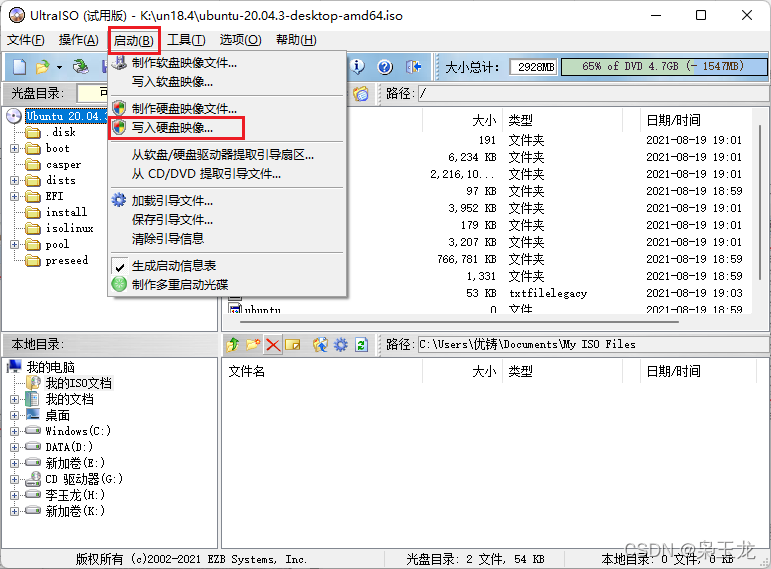The width and height of the screenshot is (771, 569).
Task: Click the Open CD/DVD toolbar icon
Action: 81,66
